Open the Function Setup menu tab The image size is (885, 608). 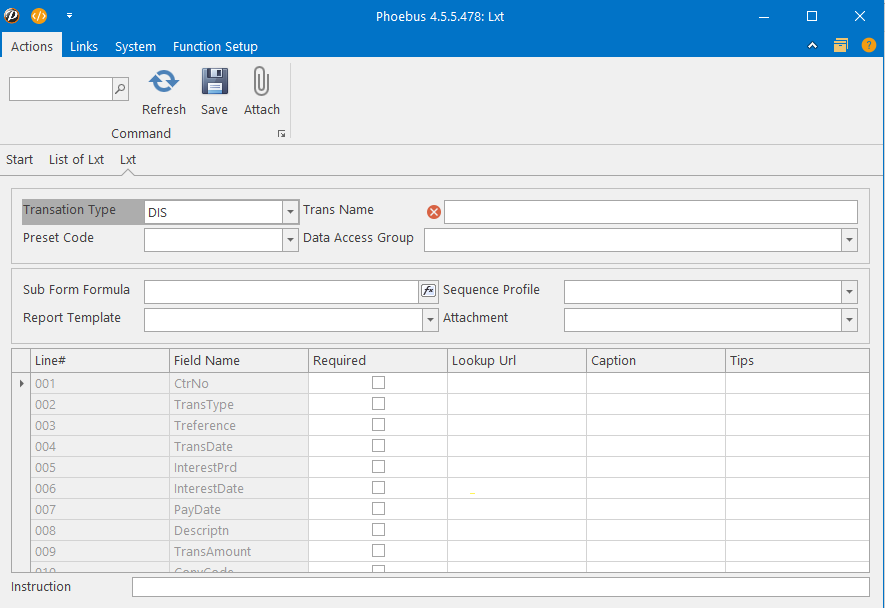coord(215,46)
